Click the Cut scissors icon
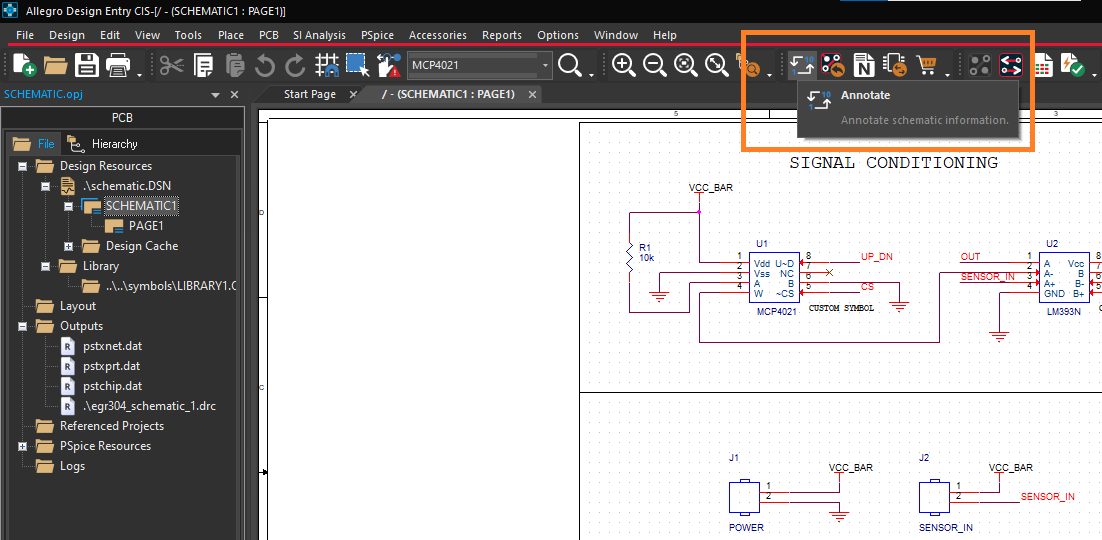Viewport: 1102px width, 540px height. pos(171,65)
